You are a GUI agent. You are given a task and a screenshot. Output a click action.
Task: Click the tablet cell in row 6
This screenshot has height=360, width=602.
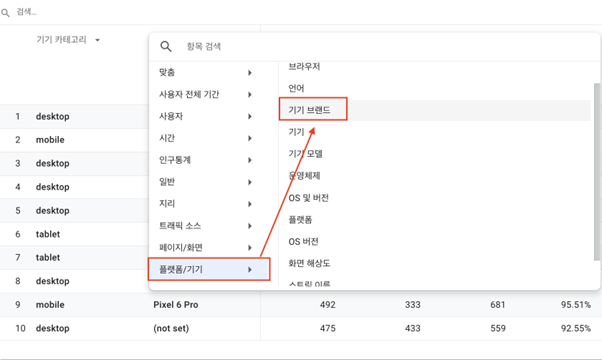[48, 234]
